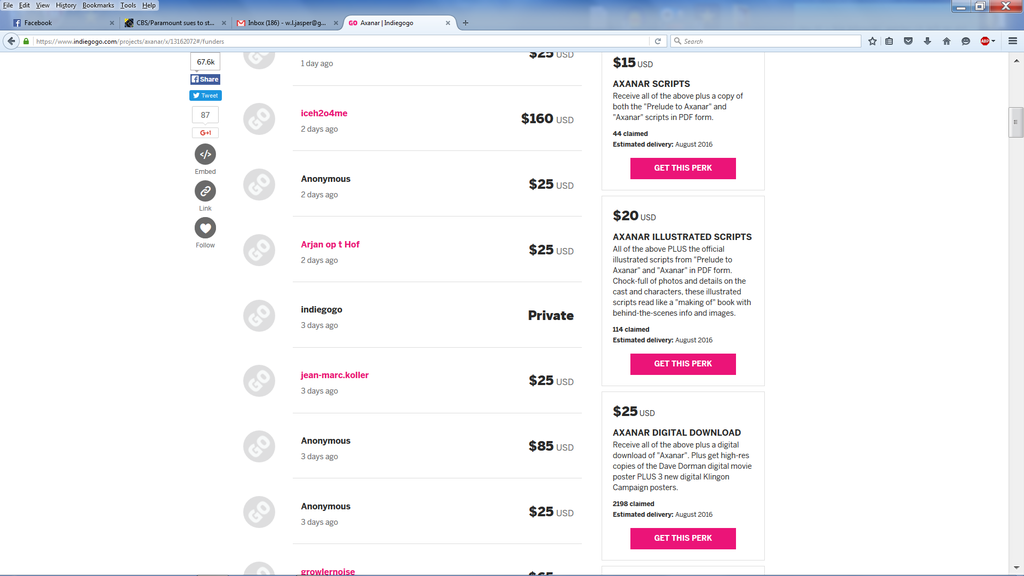The height and width of the screenshot is (576, 1024).
Task: Open the View menu
Action: (x=42, y=5)
